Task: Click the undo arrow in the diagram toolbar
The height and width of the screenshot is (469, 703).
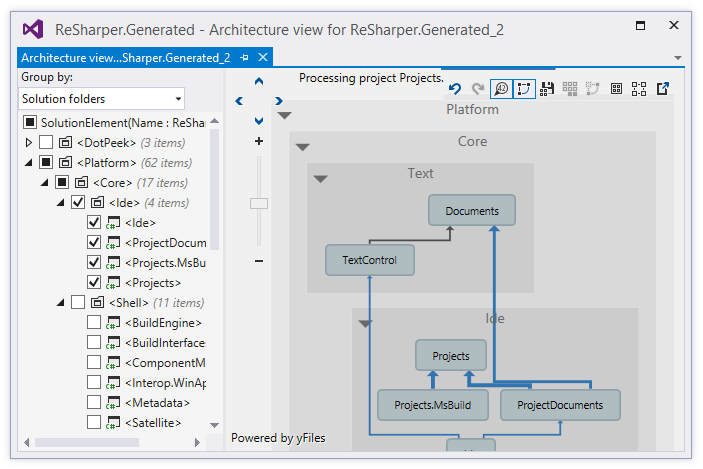Action: [455, 89]
